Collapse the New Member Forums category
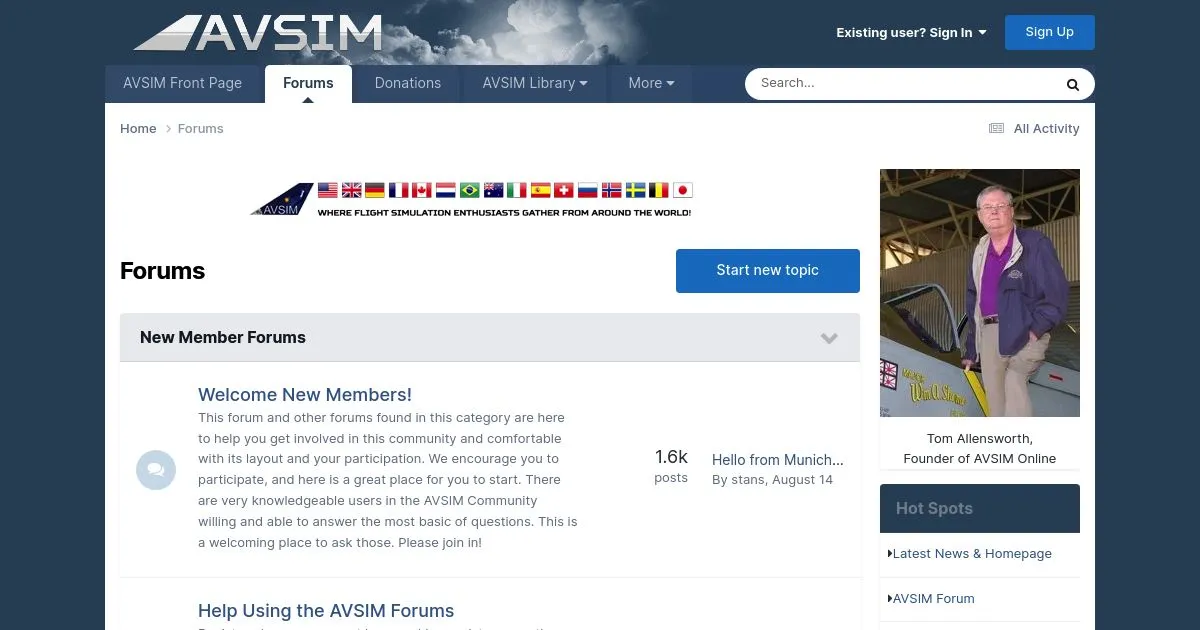 point(829,338)
